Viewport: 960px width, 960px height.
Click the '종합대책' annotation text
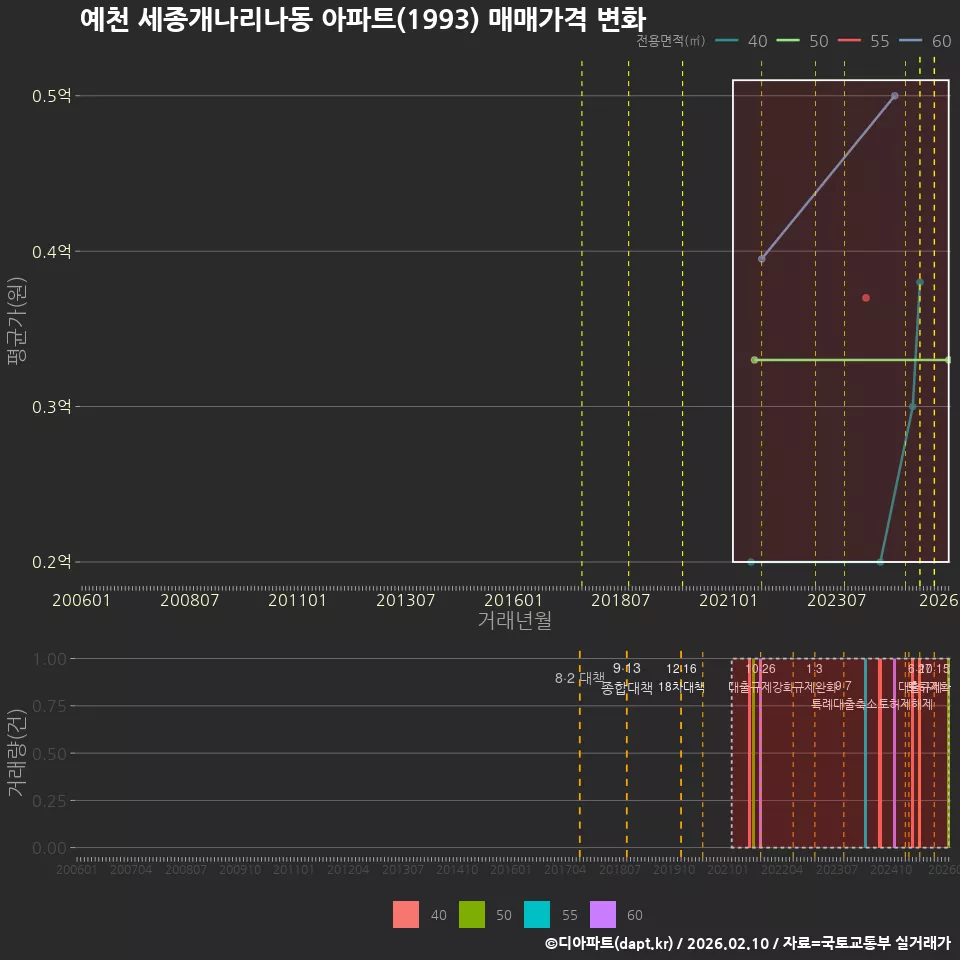point(627,688)
